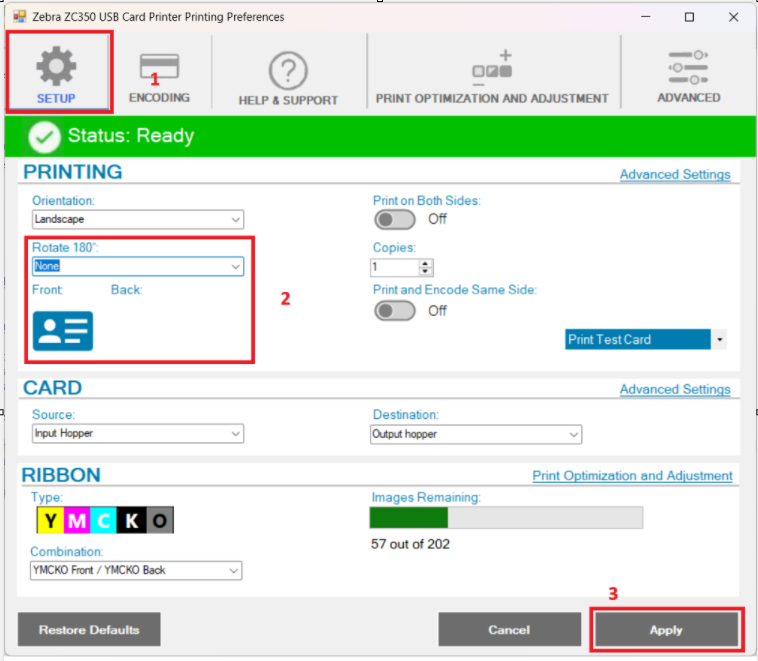Click the Help & Support question mark icon
Image resolution: width=758 pixels, height=661 pixels.
288,71
